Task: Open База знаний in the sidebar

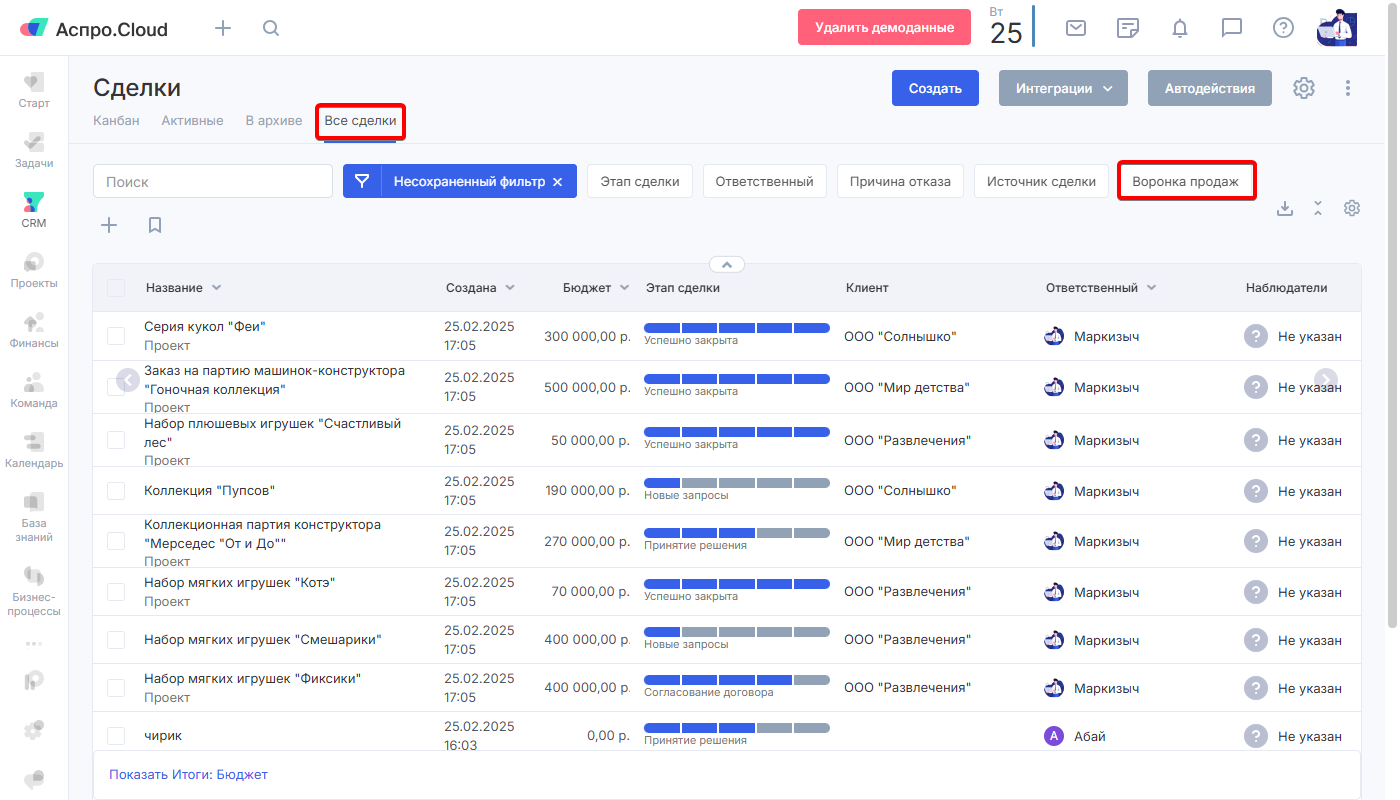Action: pyautogui.click(x=34, y=516)
